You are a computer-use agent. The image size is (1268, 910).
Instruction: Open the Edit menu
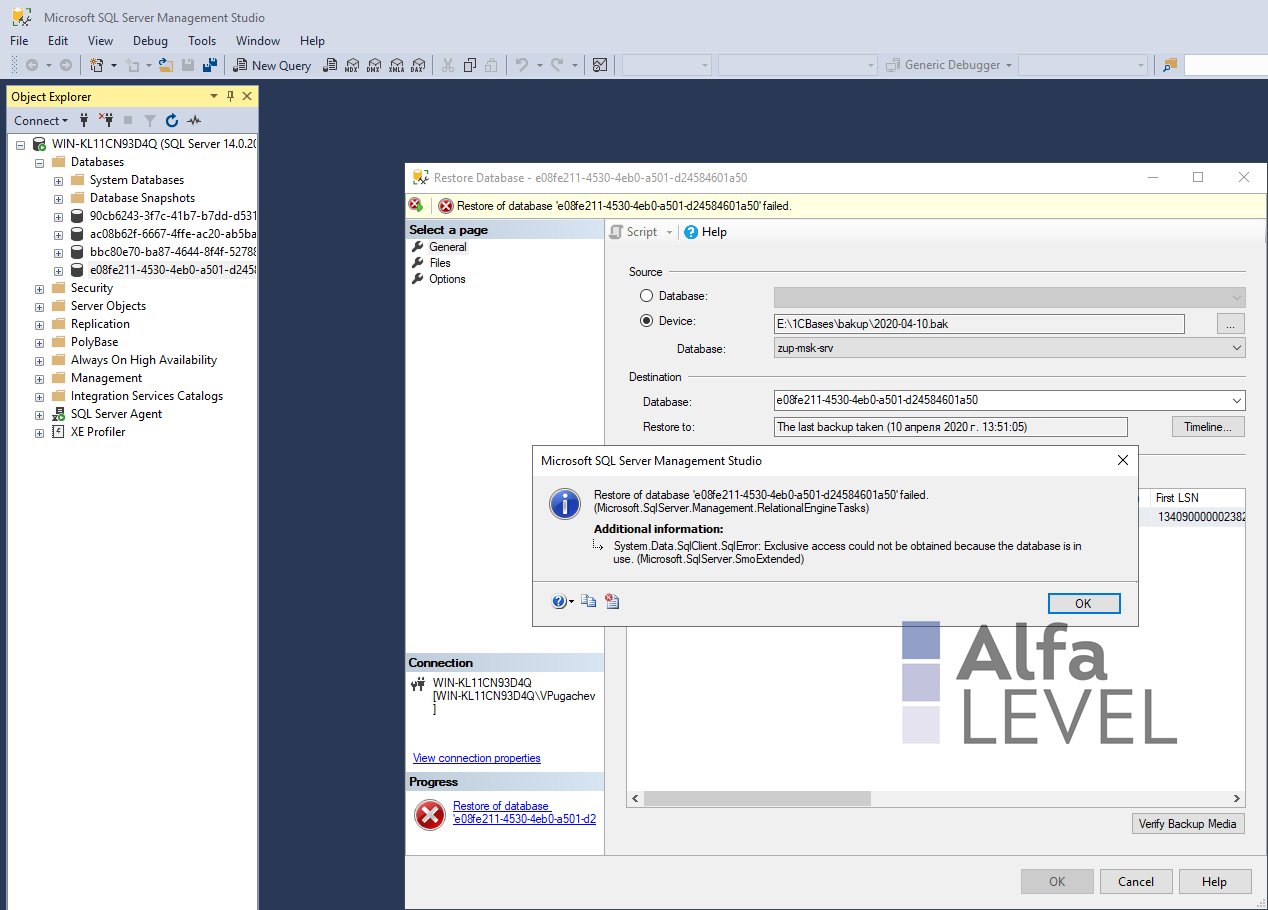(58, 41)
